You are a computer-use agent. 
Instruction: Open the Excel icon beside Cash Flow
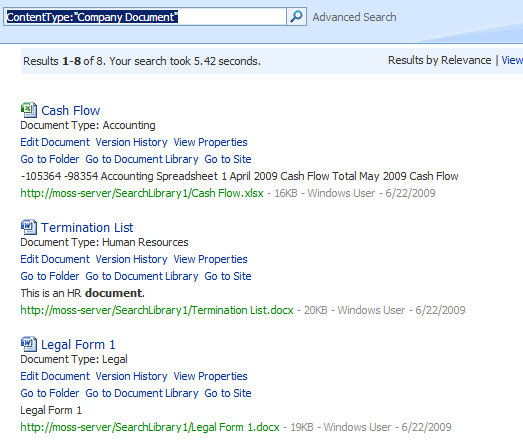tap(29, 110)
